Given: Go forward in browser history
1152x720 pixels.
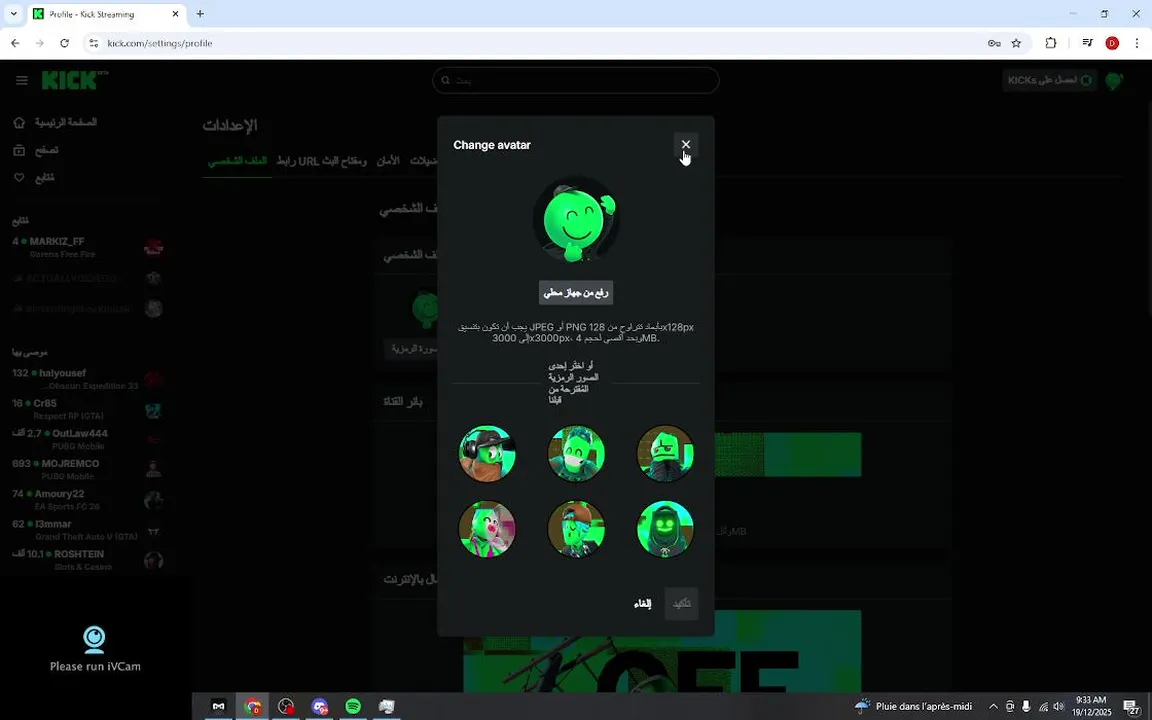Looking at the screenshot, I should [x=40, y=43].
